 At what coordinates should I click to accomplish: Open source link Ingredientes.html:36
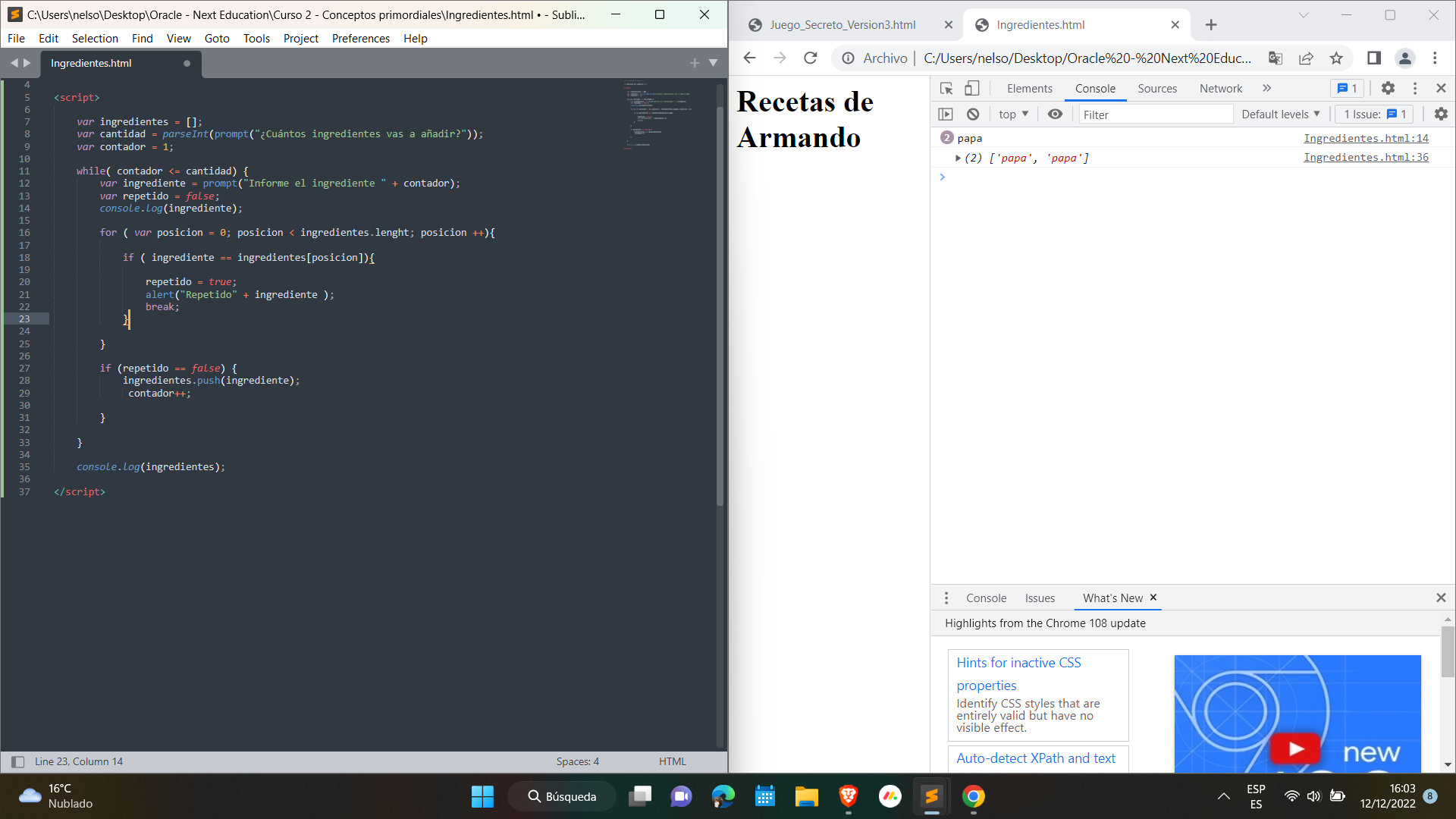tap(1366, 158)
